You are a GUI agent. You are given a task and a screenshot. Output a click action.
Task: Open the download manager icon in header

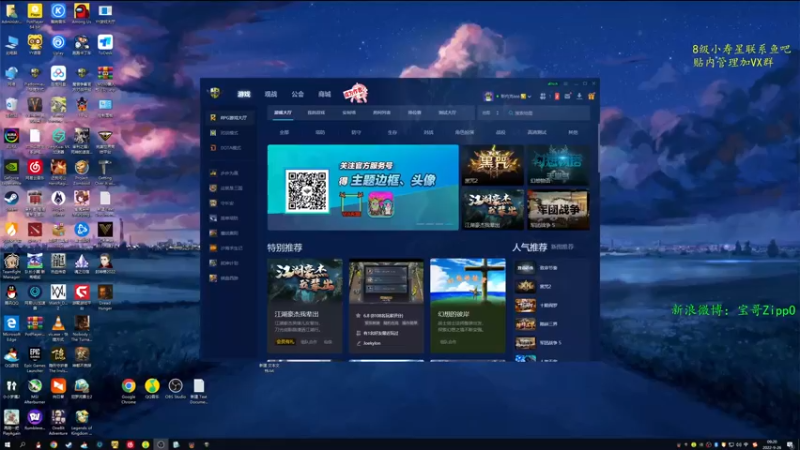(x=580, y=96)
